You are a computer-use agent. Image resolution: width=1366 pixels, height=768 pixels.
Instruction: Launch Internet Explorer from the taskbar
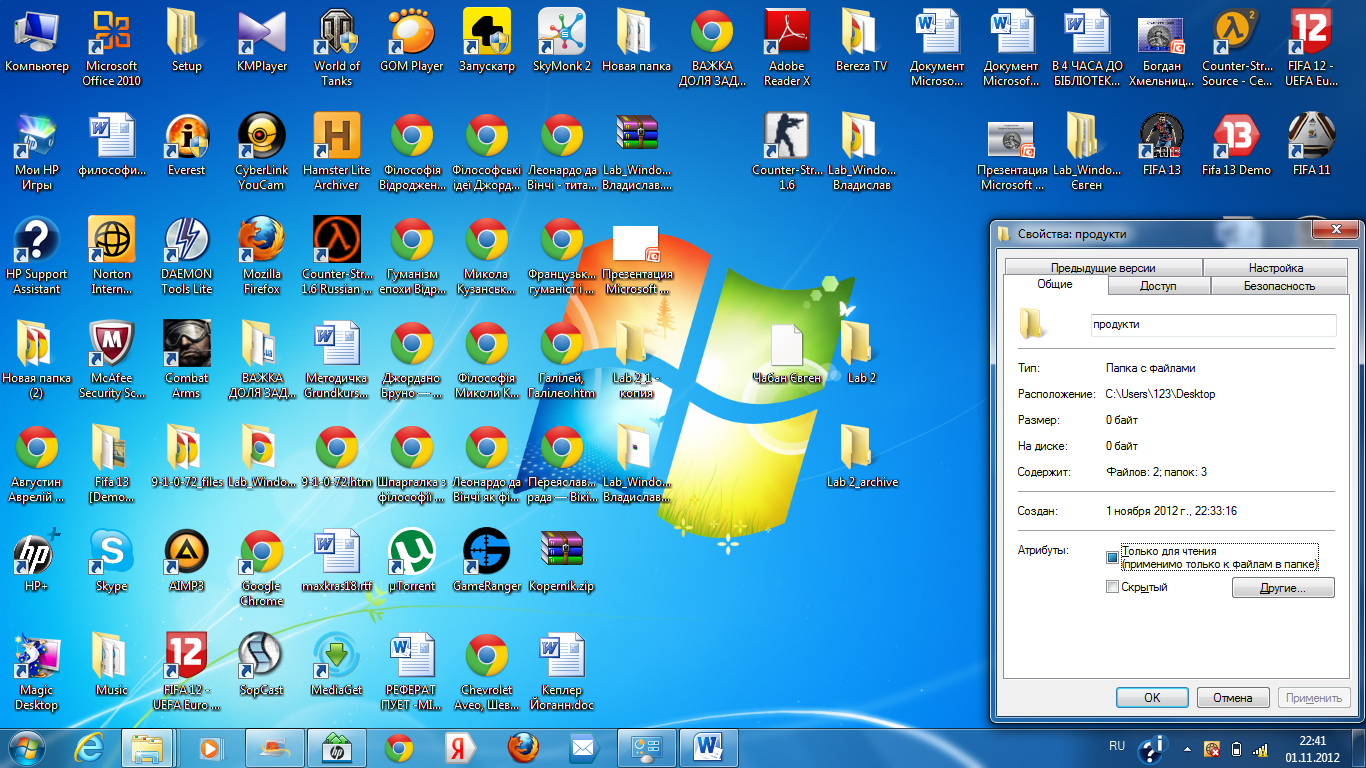coord(90,747)
